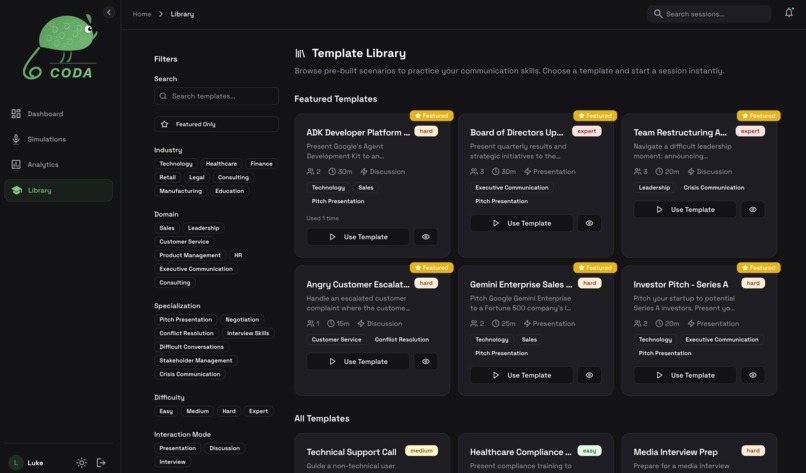This screenshot has height=473, width=806.
Task: Toggle the Healthcare industry filter chip
Action: point(221,163)
